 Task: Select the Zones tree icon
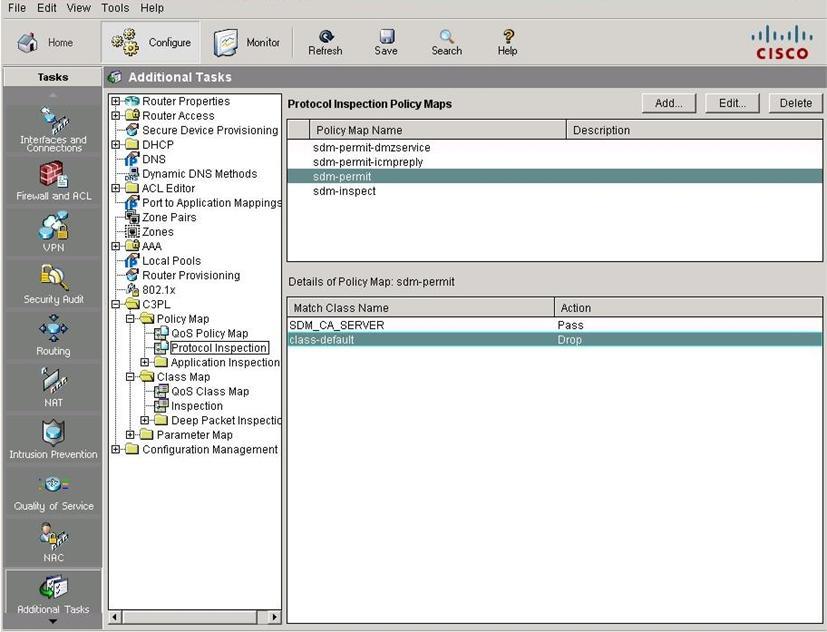click(132, 232)
